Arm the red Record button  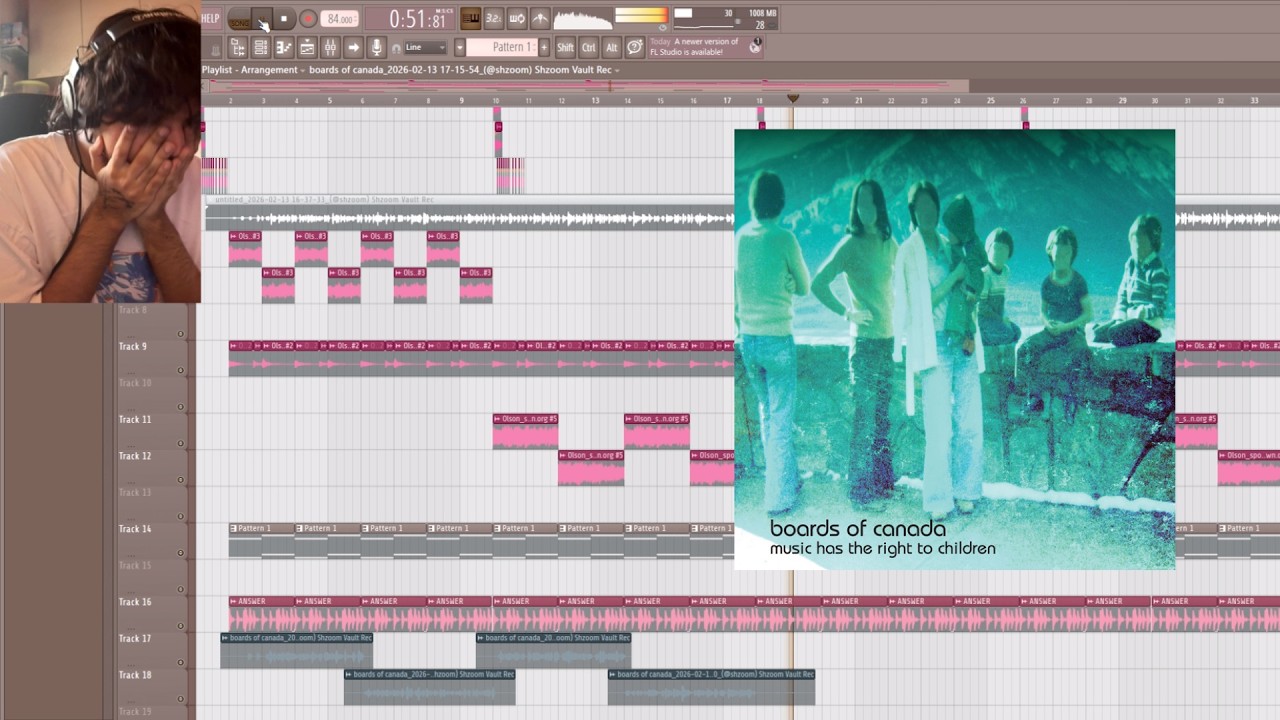308,19
